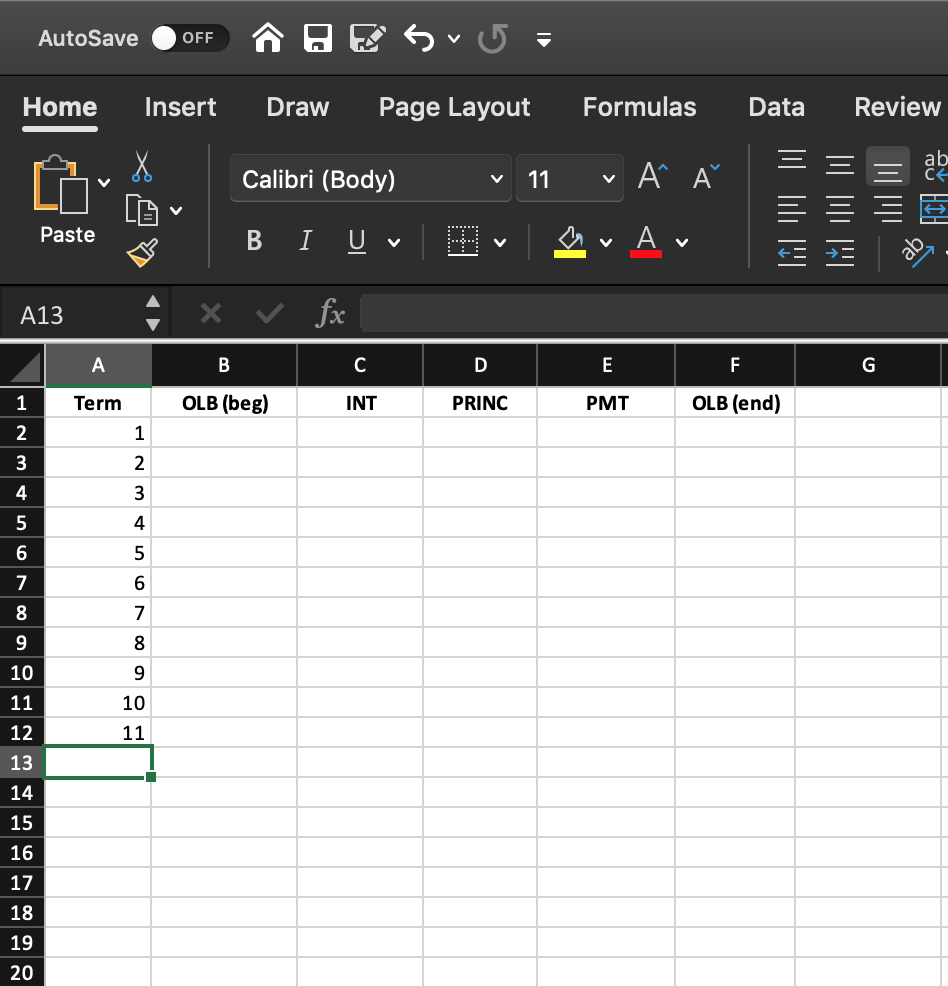Click Align Left icon
Screen dimensions: 948x986
pos(791,209)
